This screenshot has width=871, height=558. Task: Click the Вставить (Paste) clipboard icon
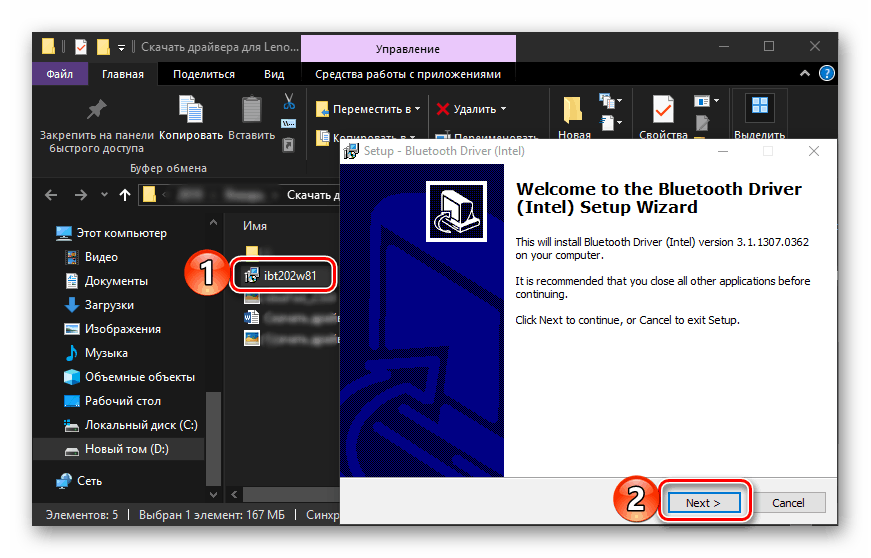point(251,109)
